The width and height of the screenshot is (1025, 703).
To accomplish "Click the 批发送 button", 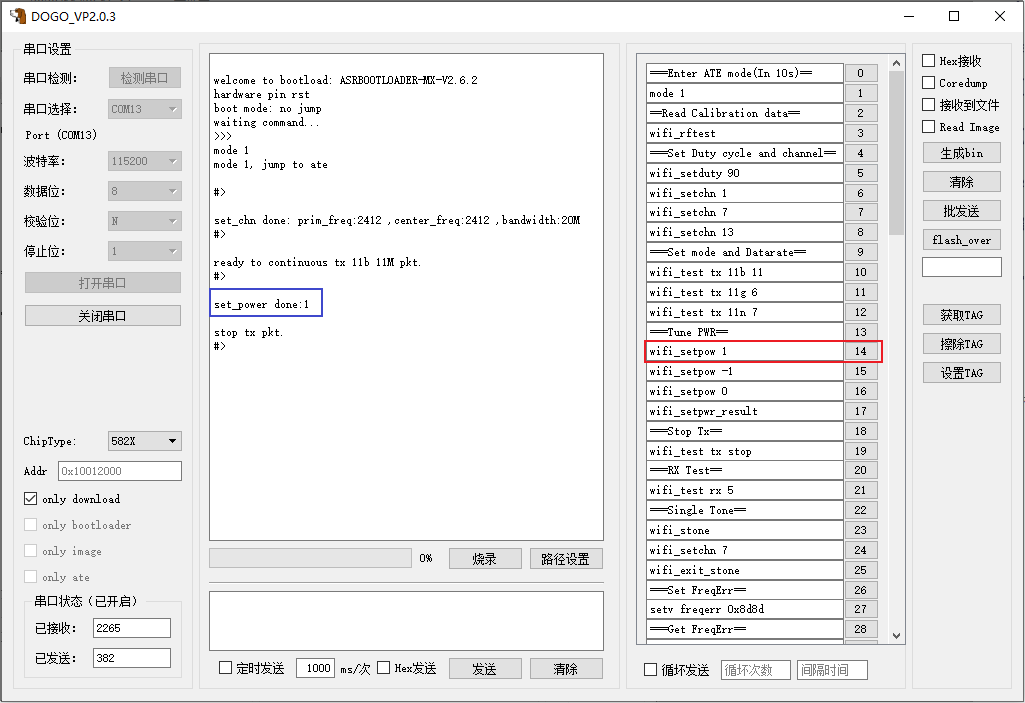I will pos(962,211).
